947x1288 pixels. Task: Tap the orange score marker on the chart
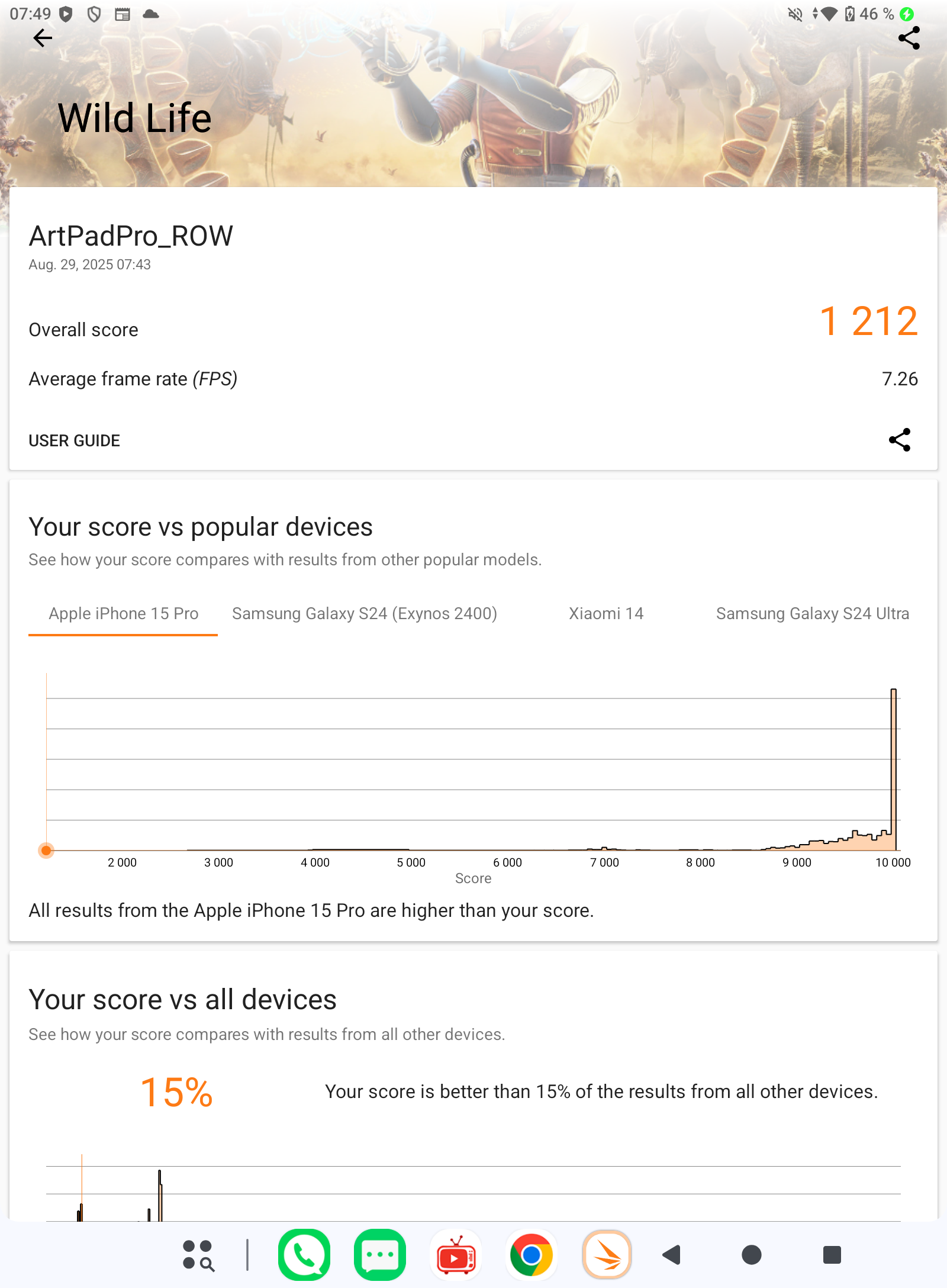tap(46, 851)
